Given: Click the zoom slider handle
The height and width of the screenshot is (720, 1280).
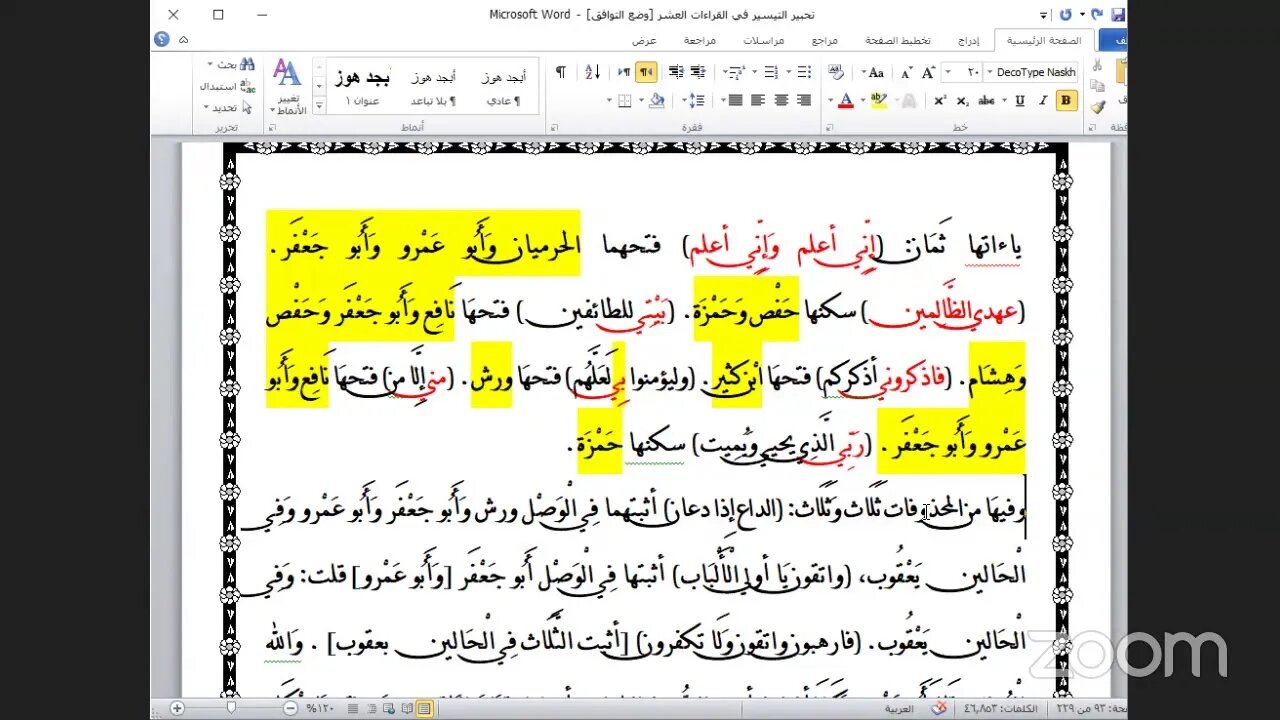Looking at the screenshot, I should [232, 708].
